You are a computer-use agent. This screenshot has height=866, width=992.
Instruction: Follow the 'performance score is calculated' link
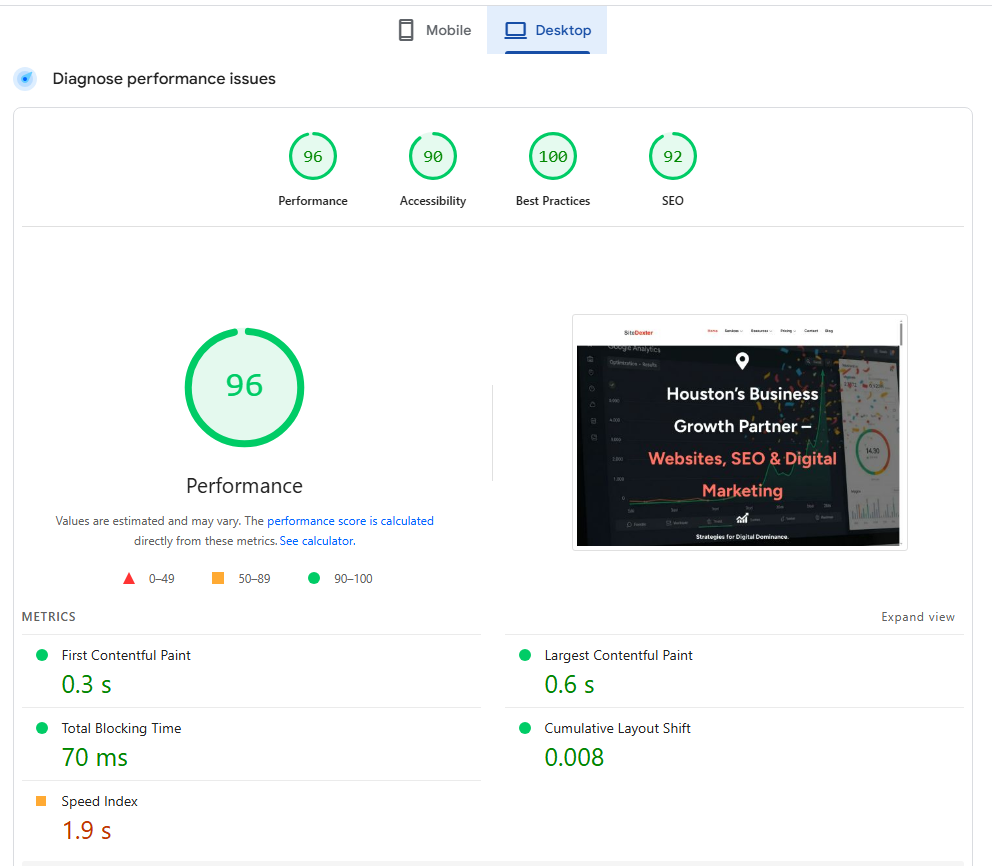pyautogui.click(x=350, y=521)
